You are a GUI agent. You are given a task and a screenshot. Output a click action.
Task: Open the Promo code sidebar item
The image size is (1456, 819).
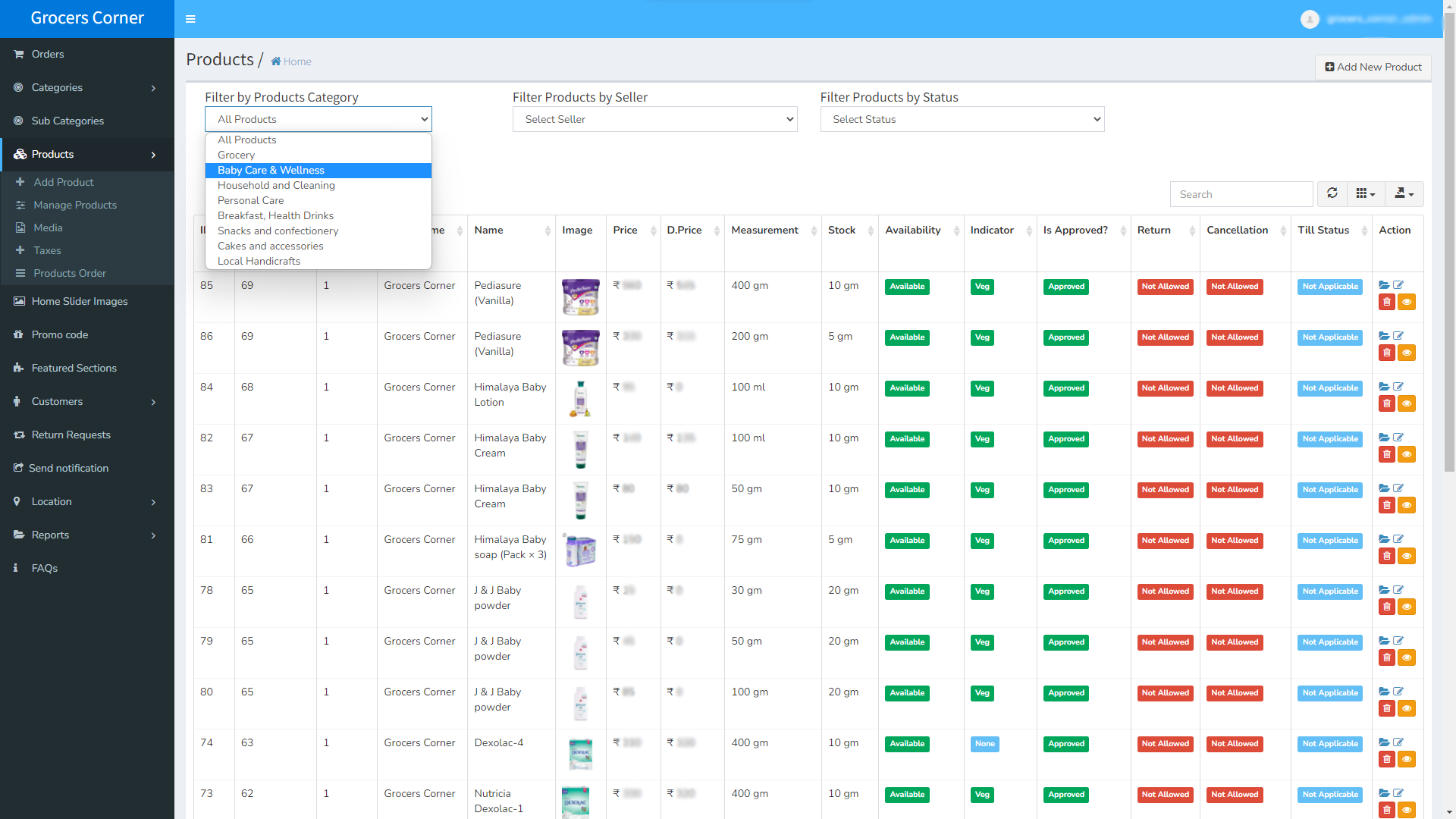60,334
